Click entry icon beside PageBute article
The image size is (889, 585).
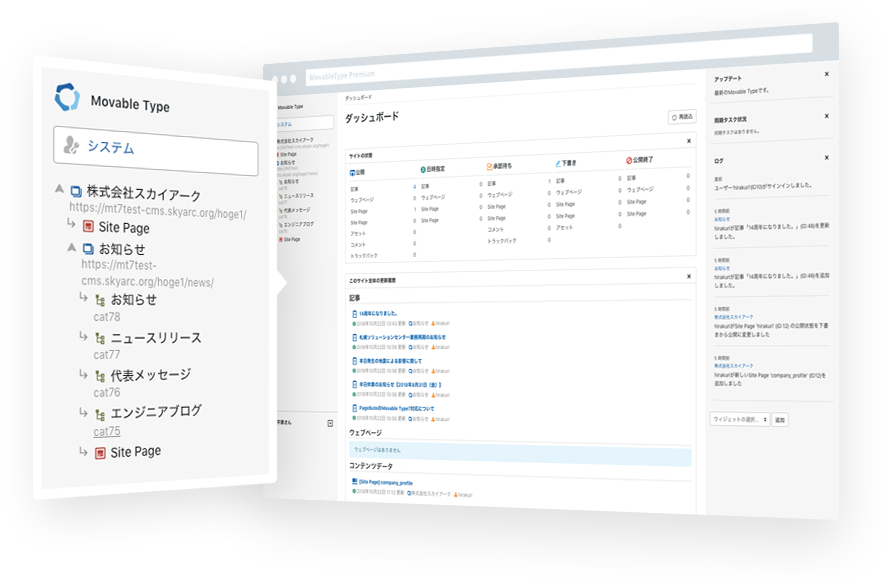coord(355,408)
